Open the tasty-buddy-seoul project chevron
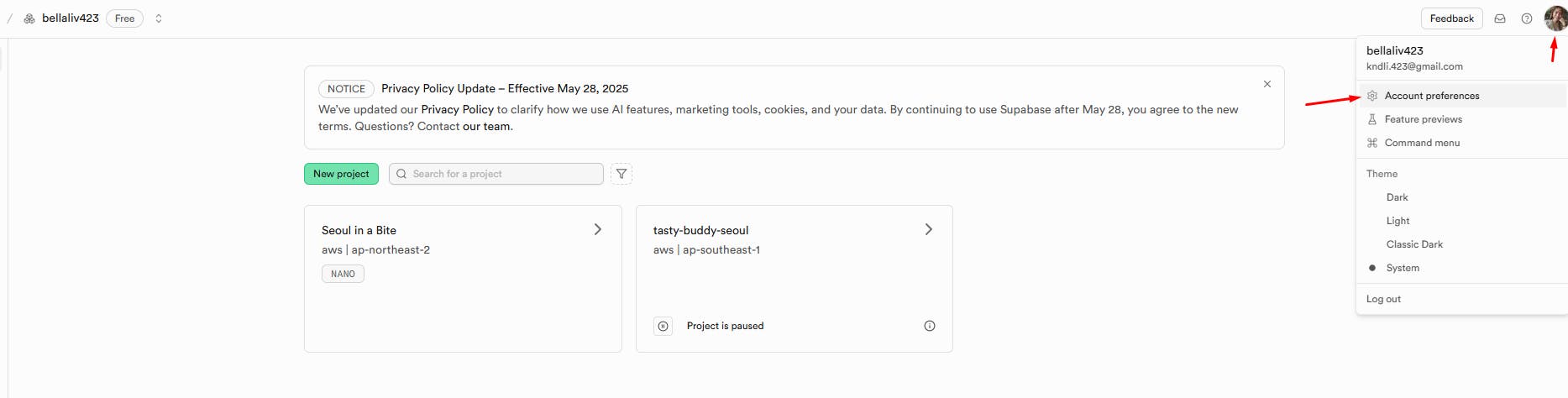1568x398 pixels. [929, 229]
